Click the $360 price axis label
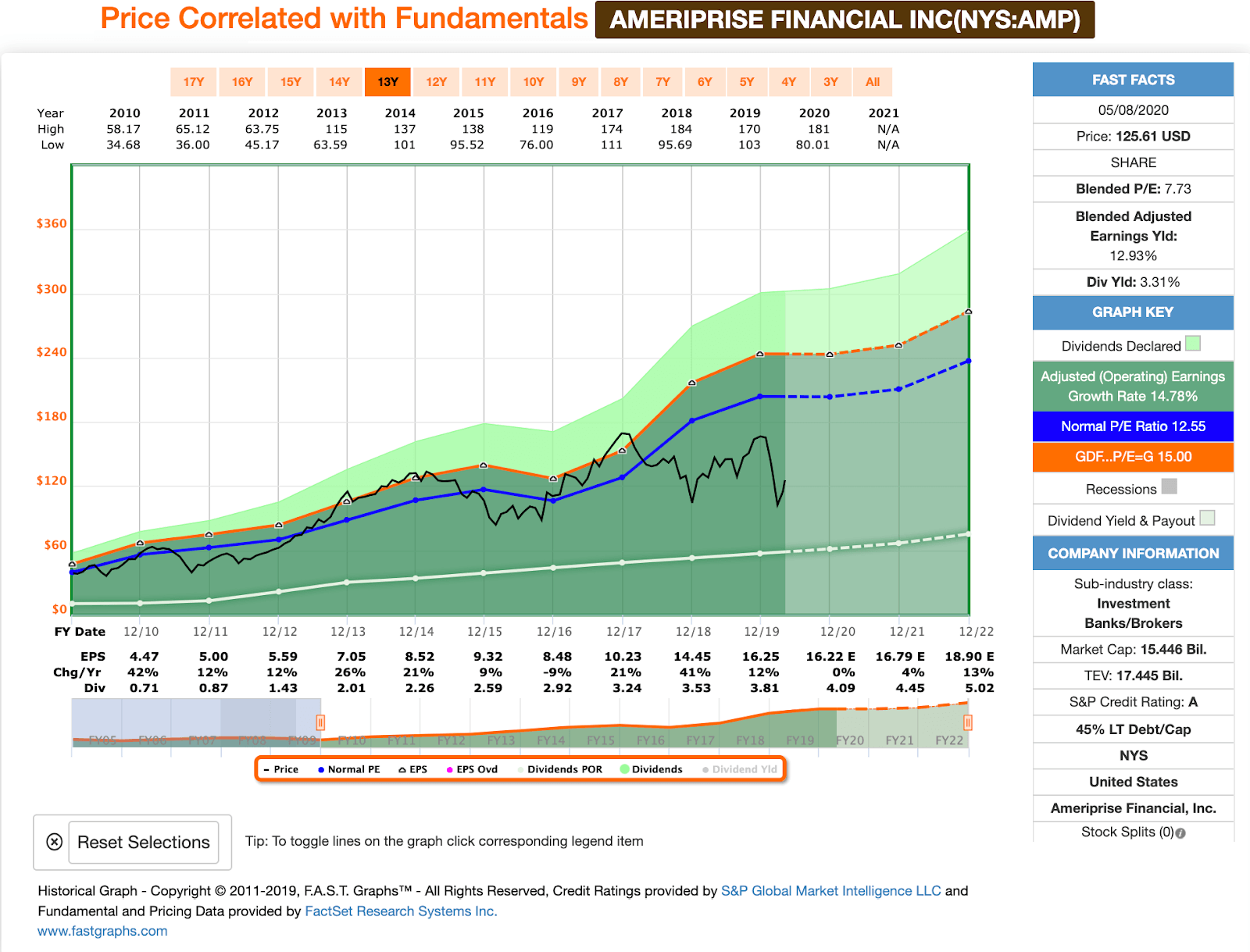The height and width of the screenshot is (952, 1250). tap(52, 223)
